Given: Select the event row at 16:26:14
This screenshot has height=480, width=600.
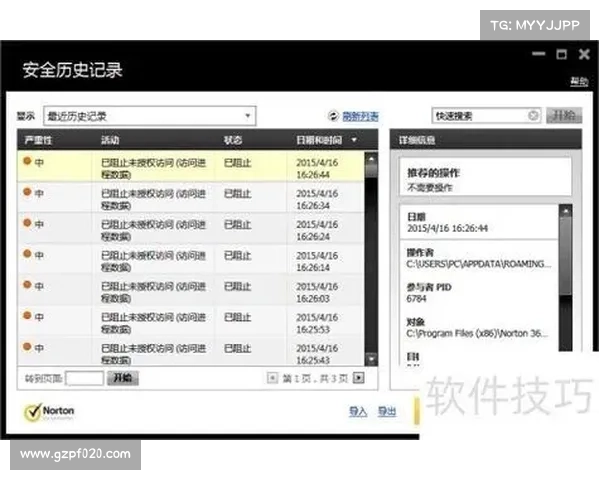Looking at the screenshot, I should click(191, 259).
